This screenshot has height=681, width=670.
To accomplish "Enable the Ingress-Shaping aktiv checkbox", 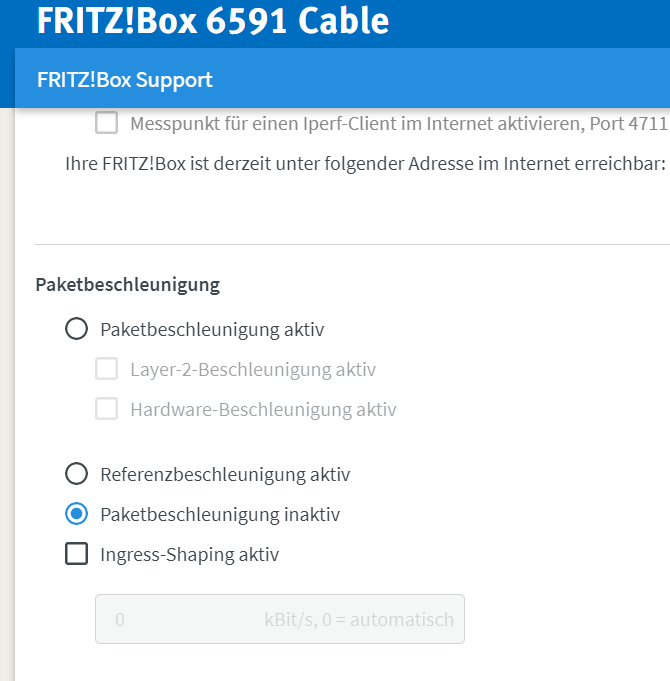I will point(77,554).
